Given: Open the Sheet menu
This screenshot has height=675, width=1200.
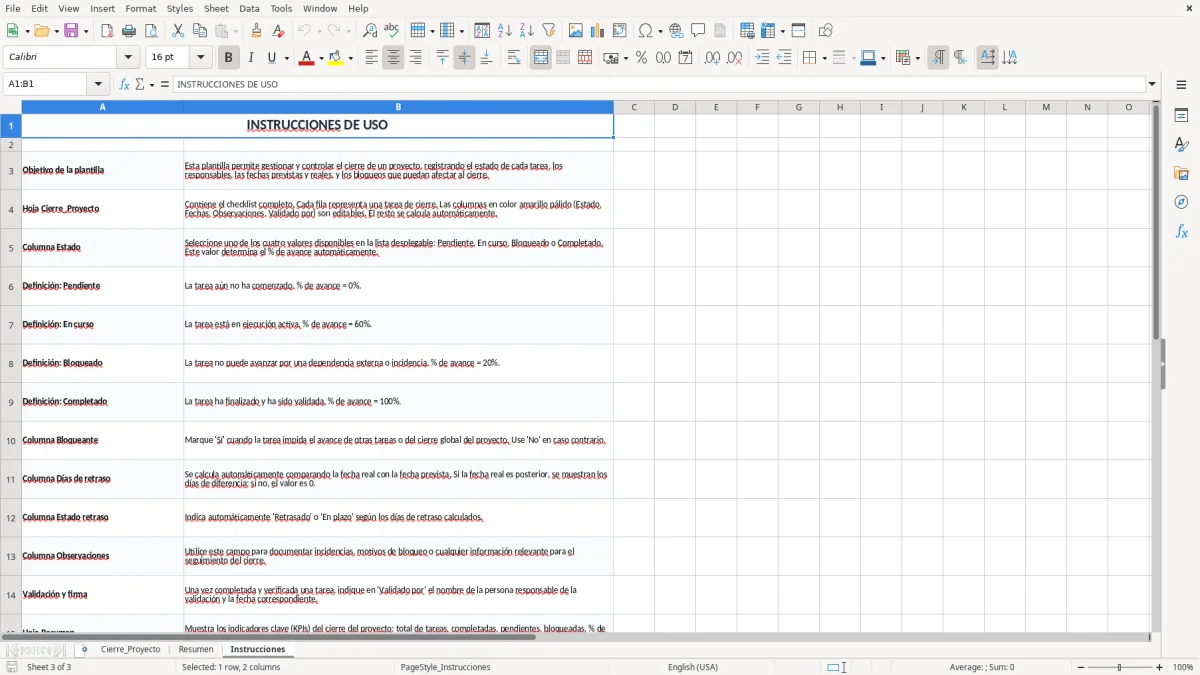Looking at the screenshot, I should pyautogui.click(x=216, y=8).
